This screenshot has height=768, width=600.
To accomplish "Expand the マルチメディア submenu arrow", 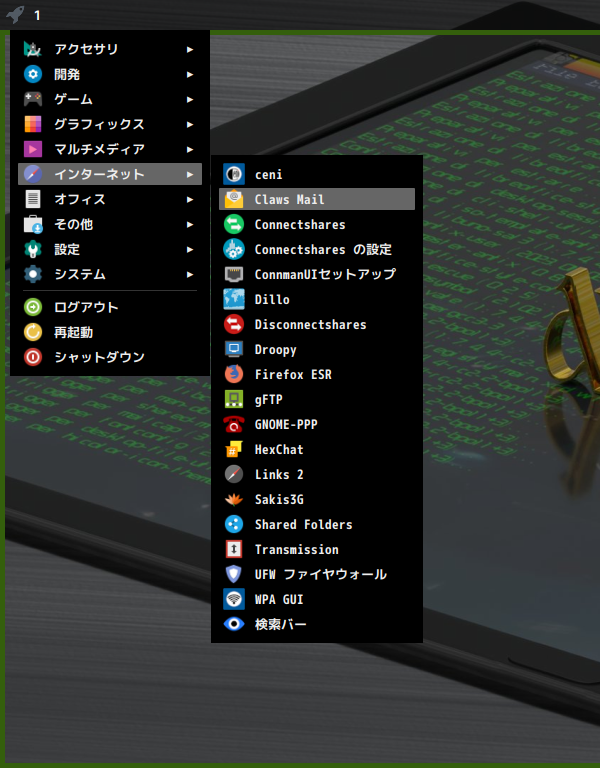I will [x=190, y=149].
